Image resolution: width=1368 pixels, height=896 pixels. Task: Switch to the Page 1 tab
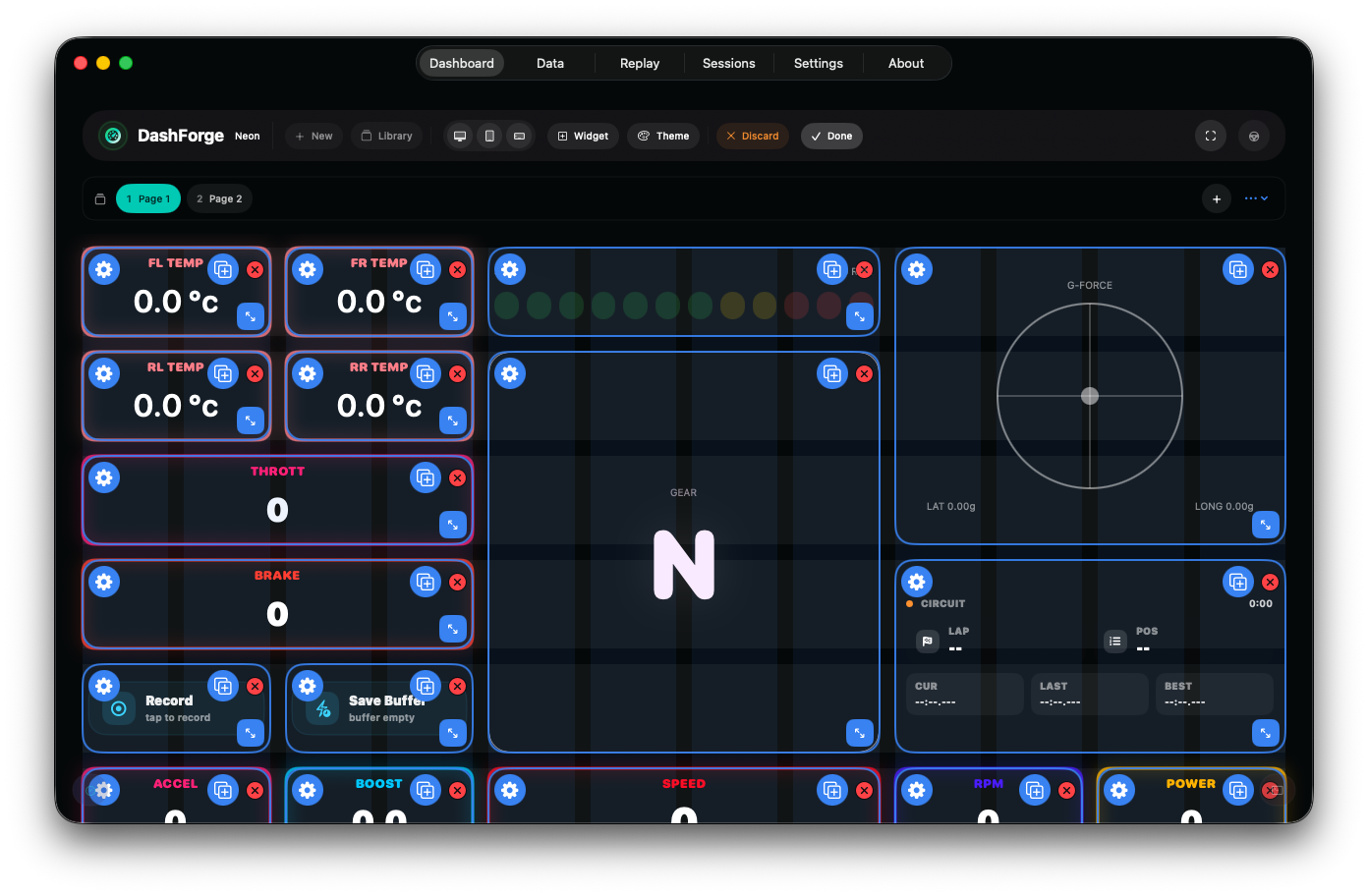click(x=148, y=198)
